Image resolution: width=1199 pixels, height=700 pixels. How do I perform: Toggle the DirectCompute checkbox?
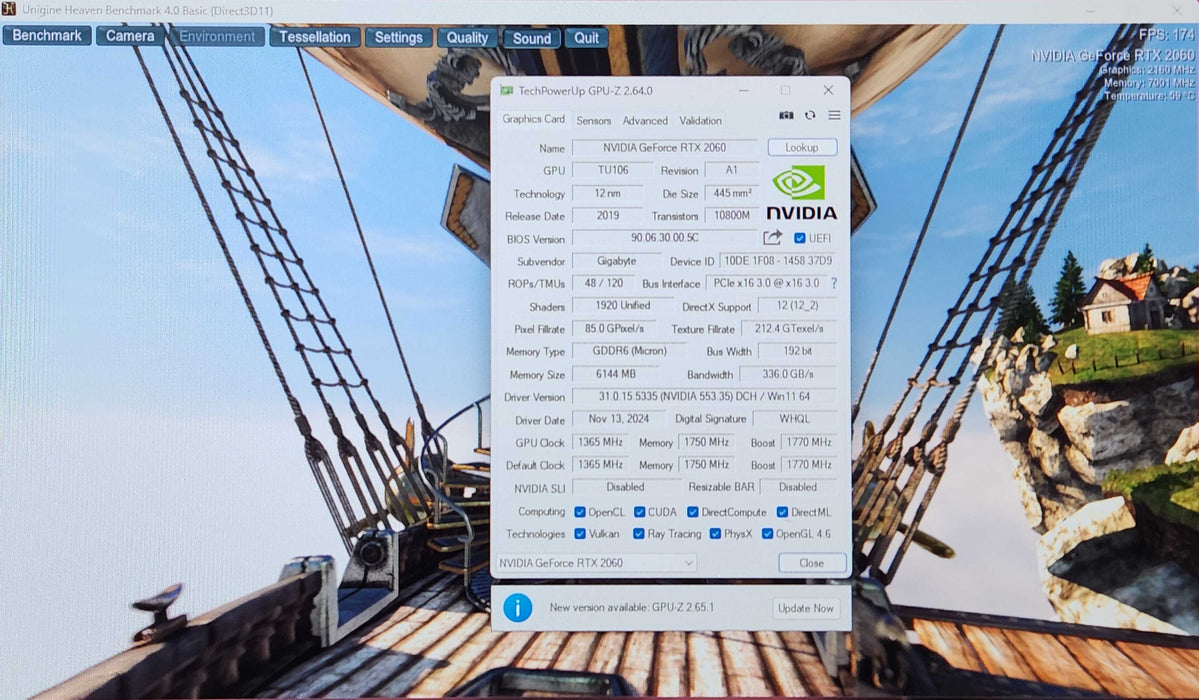692,512
